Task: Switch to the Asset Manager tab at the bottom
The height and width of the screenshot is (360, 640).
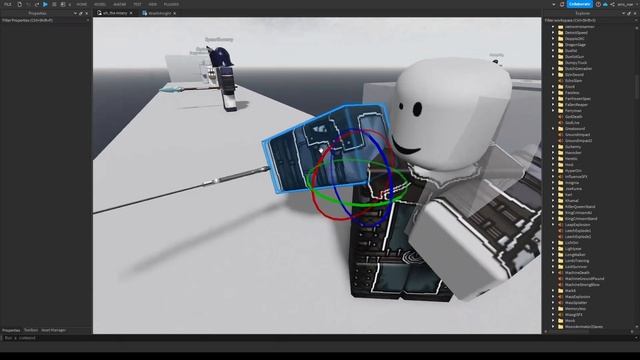Action: coord(53,330)
